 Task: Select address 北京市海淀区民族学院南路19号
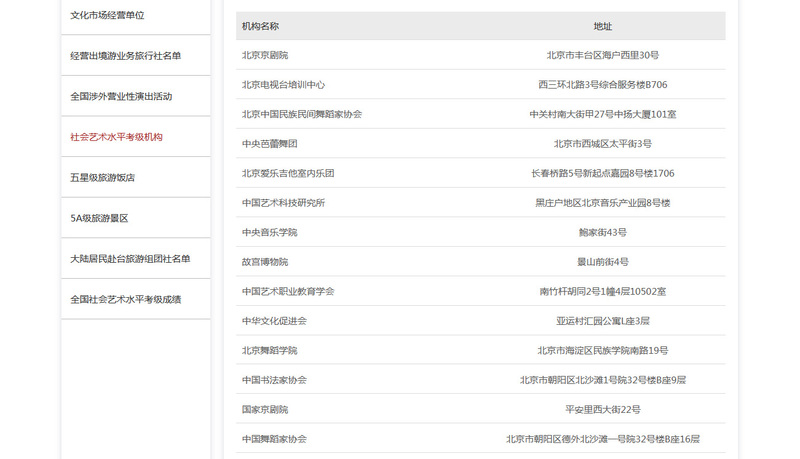tap(603, 351)
